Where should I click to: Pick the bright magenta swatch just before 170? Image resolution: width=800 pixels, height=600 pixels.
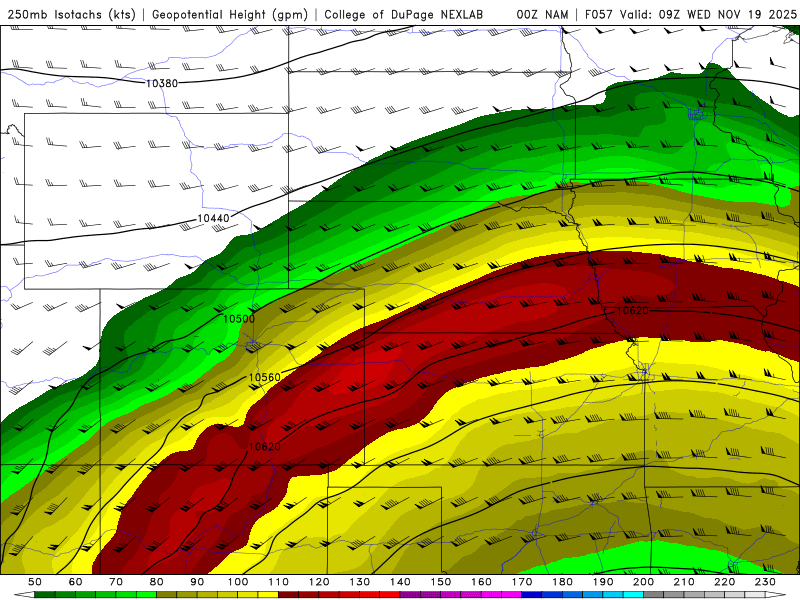512,595
